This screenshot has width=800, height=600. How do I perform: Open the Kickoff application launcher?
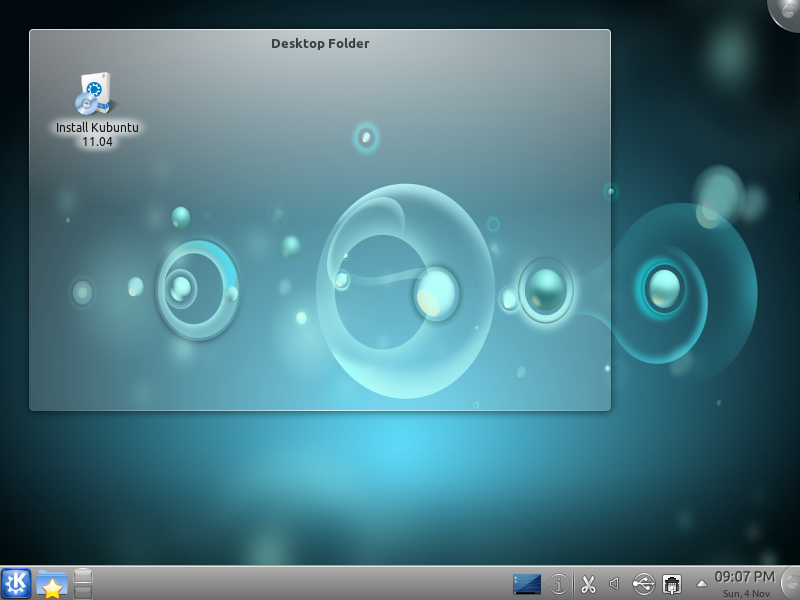point(16,583)
